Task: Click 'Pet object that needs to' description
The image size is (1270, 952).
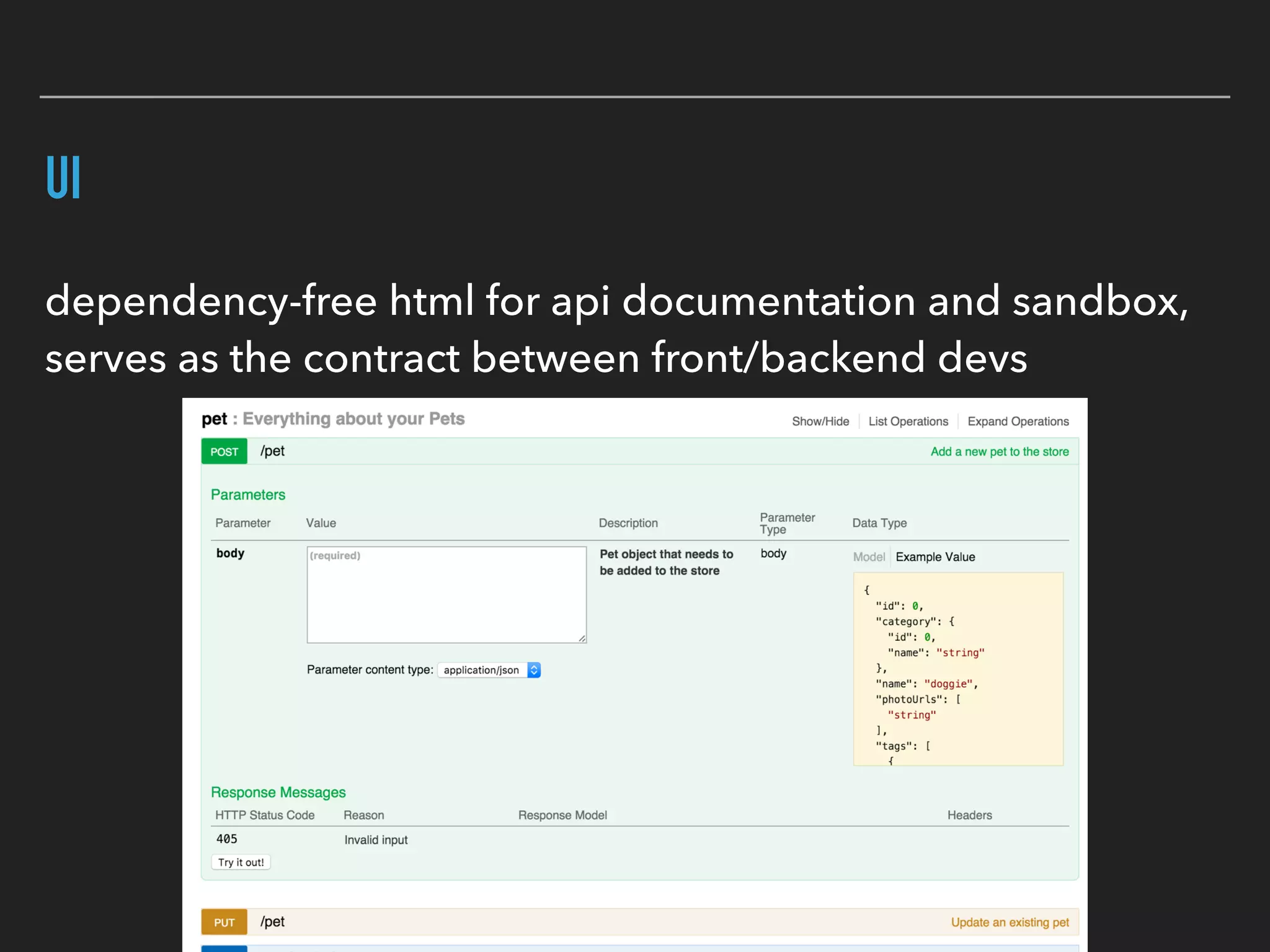Action: (666, 554)
